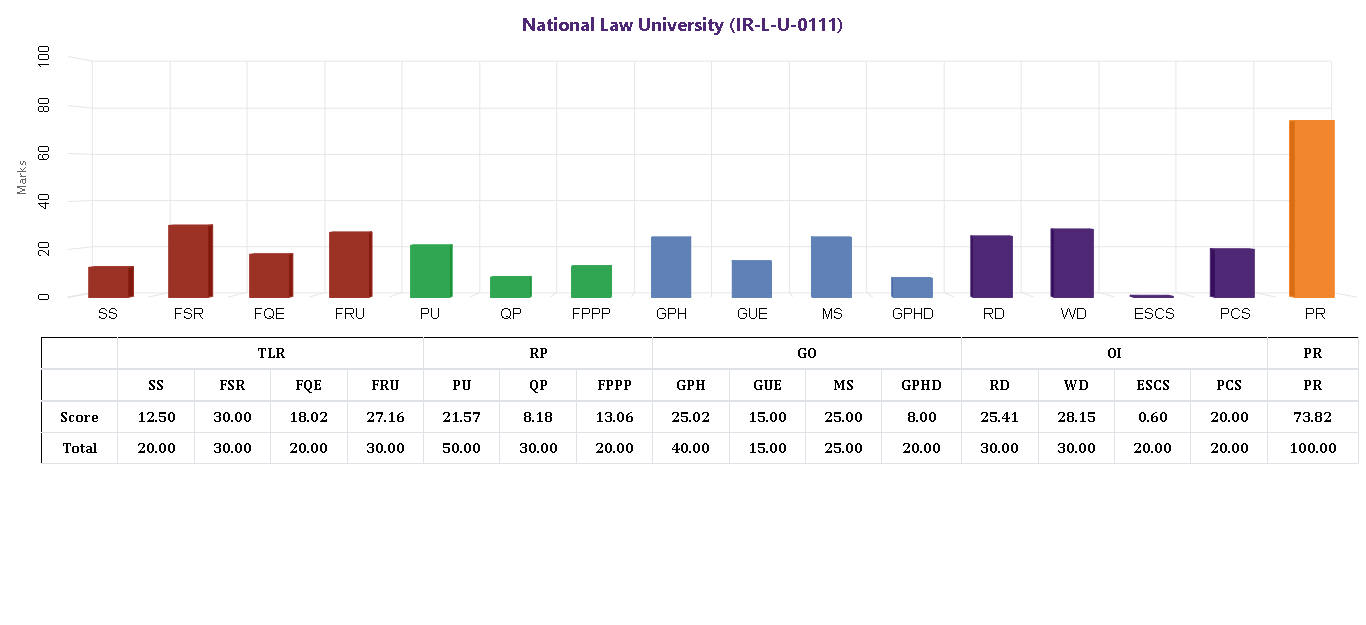
Task: Select the RP group header in table
Action: coord(538,354)
